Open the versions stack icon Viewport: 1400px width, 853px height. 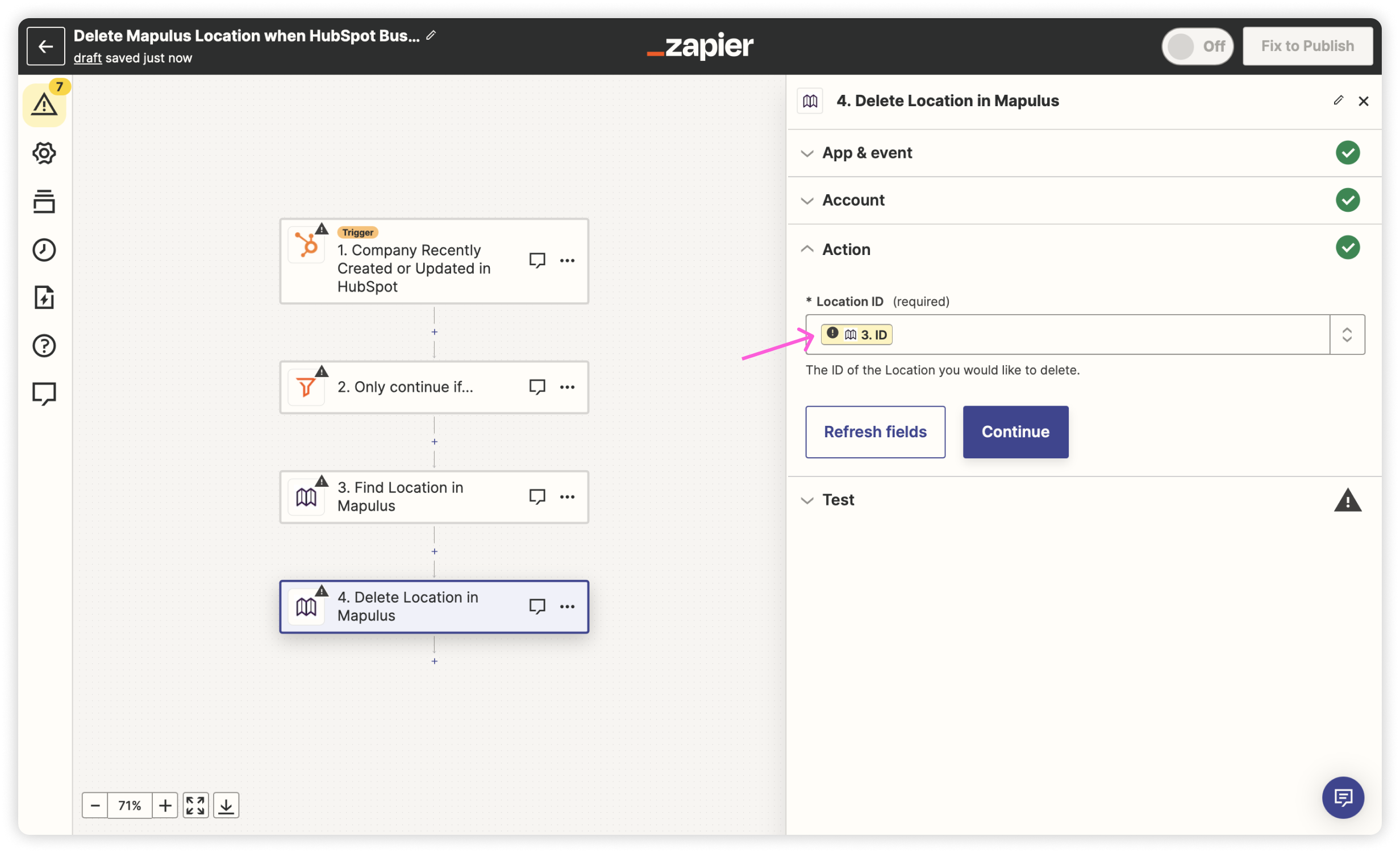pyautogui.click(x=44, y=201)
